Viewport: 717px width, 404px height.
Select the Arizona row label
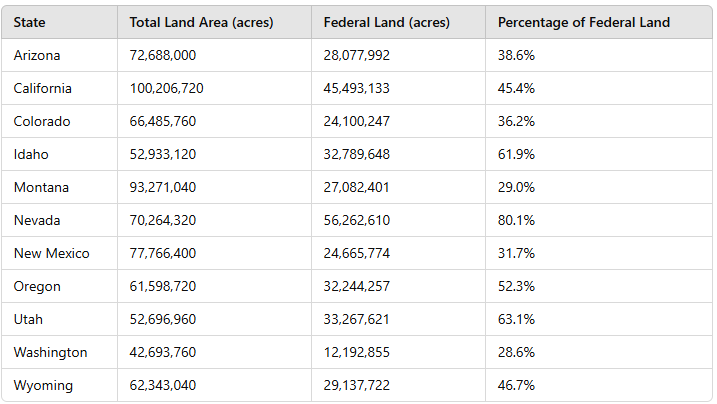[36, 55]
